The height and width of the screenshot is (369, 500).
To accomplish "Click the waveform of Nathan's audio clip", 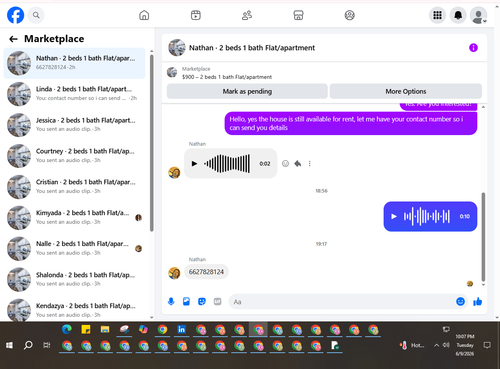I will (x=227, y=164).
